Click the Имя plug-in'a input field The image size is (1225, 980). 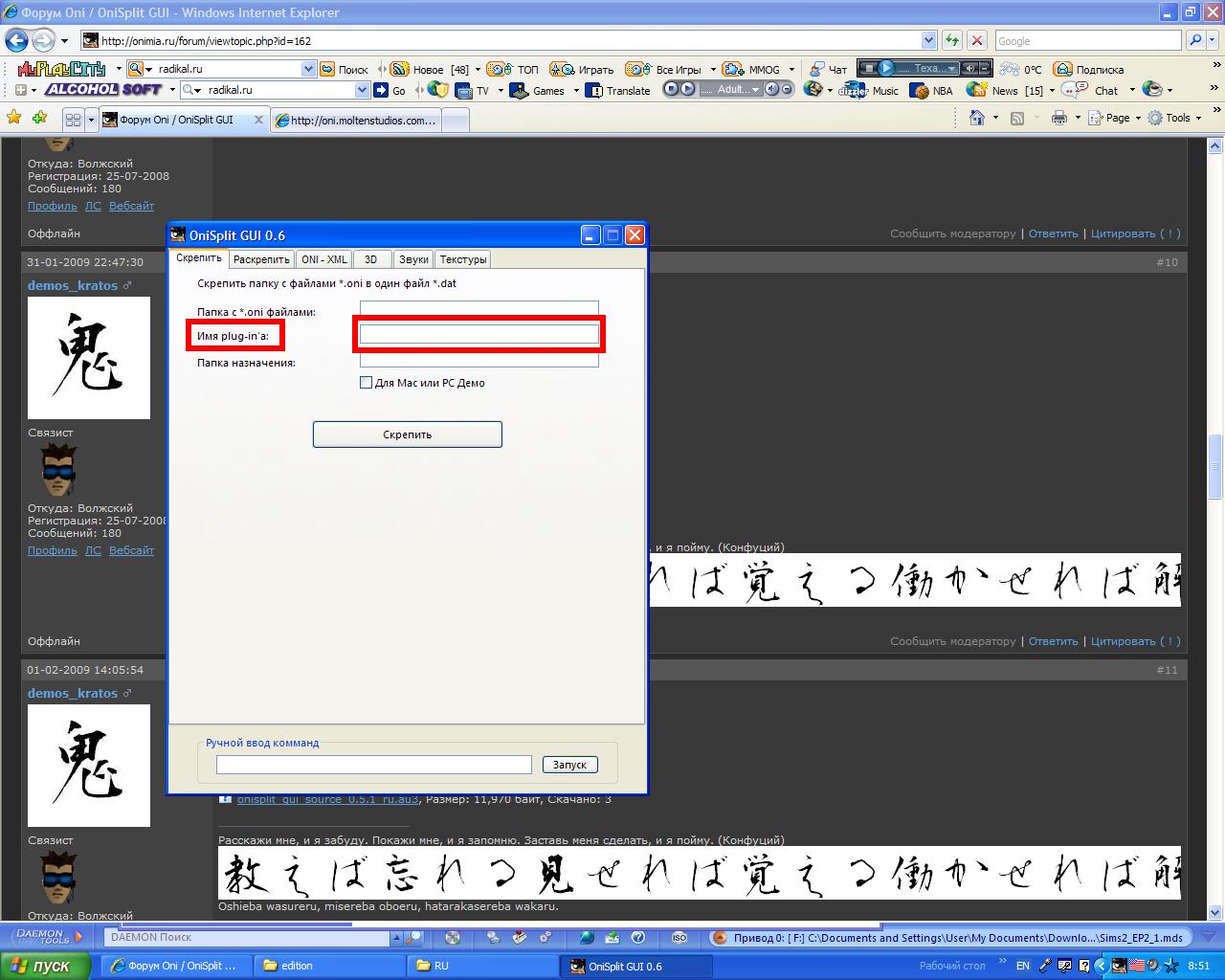479,334
